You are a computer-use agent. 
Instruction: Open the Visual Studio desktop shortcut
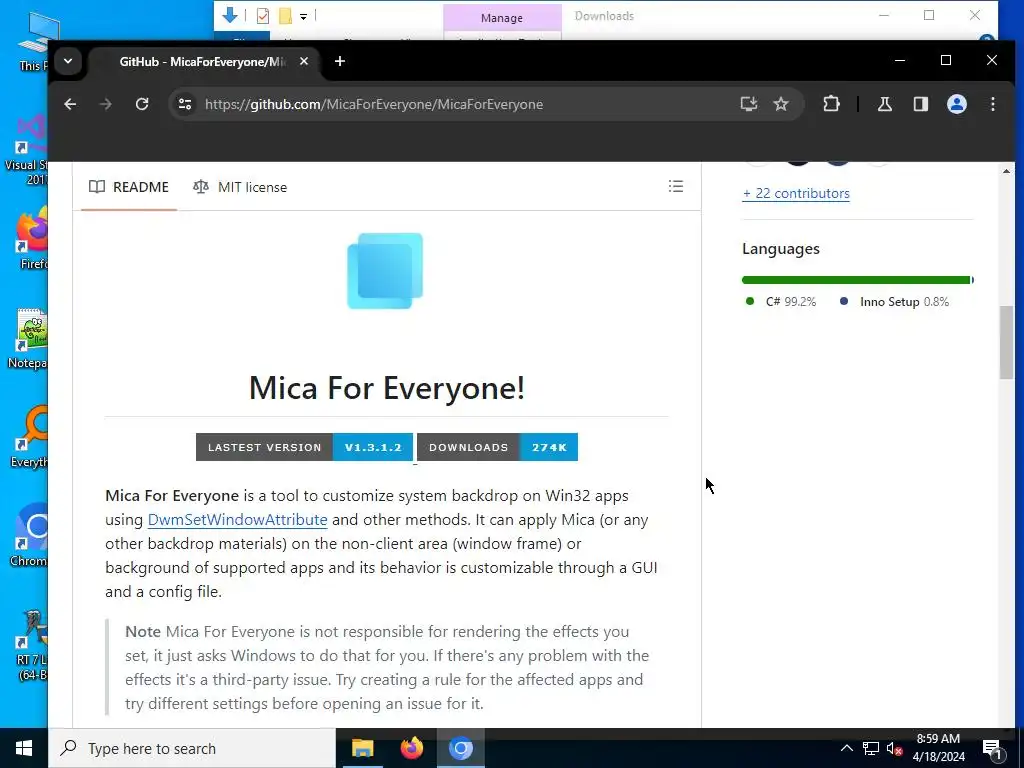click(29, 150)
